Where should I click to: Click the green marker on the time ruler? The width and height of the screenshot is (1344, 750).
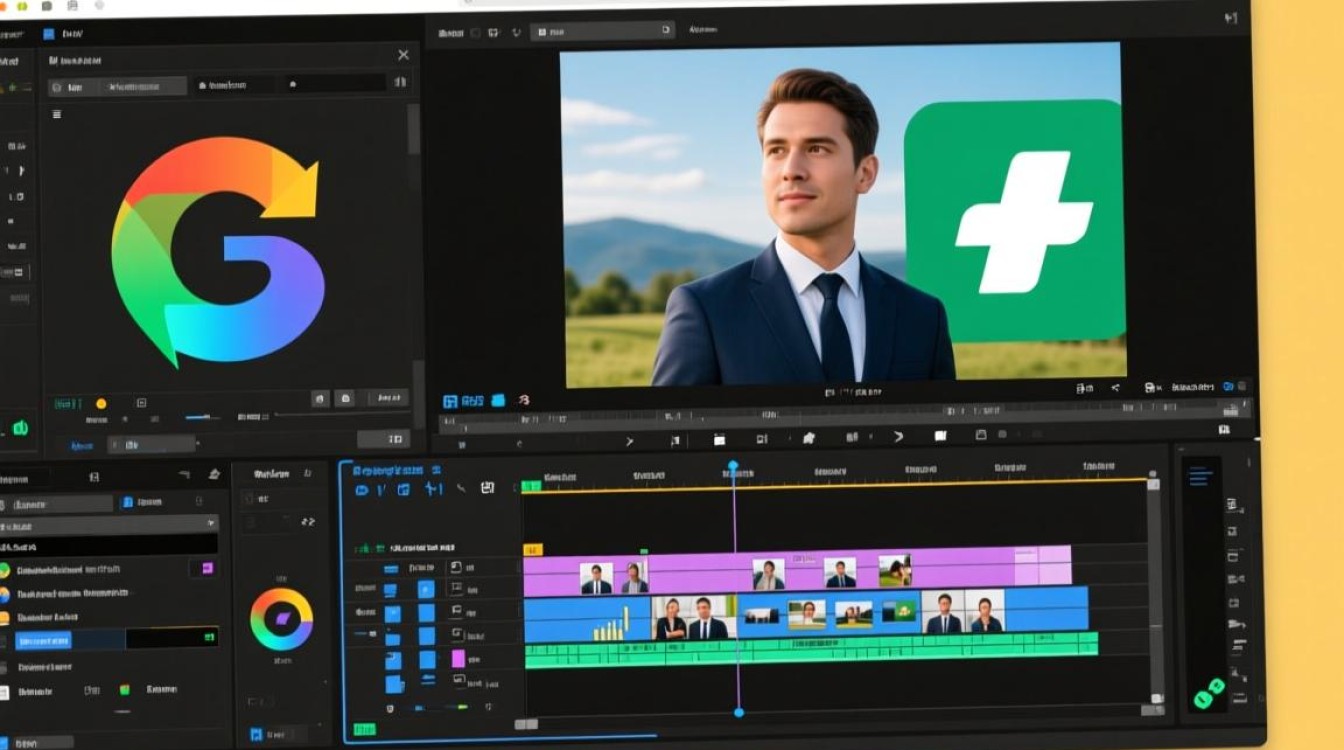(531, 486)
